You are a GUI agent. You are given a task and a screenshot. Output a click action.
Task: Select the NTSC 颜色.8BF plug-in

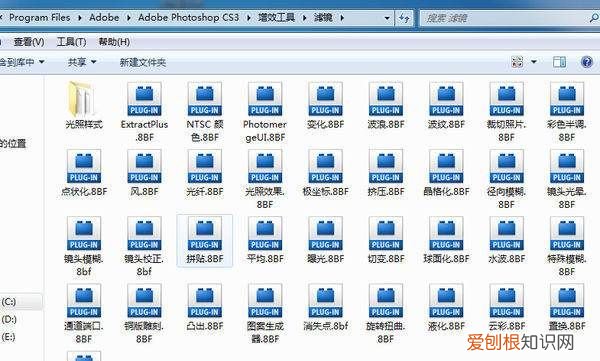tap(205, 111)
